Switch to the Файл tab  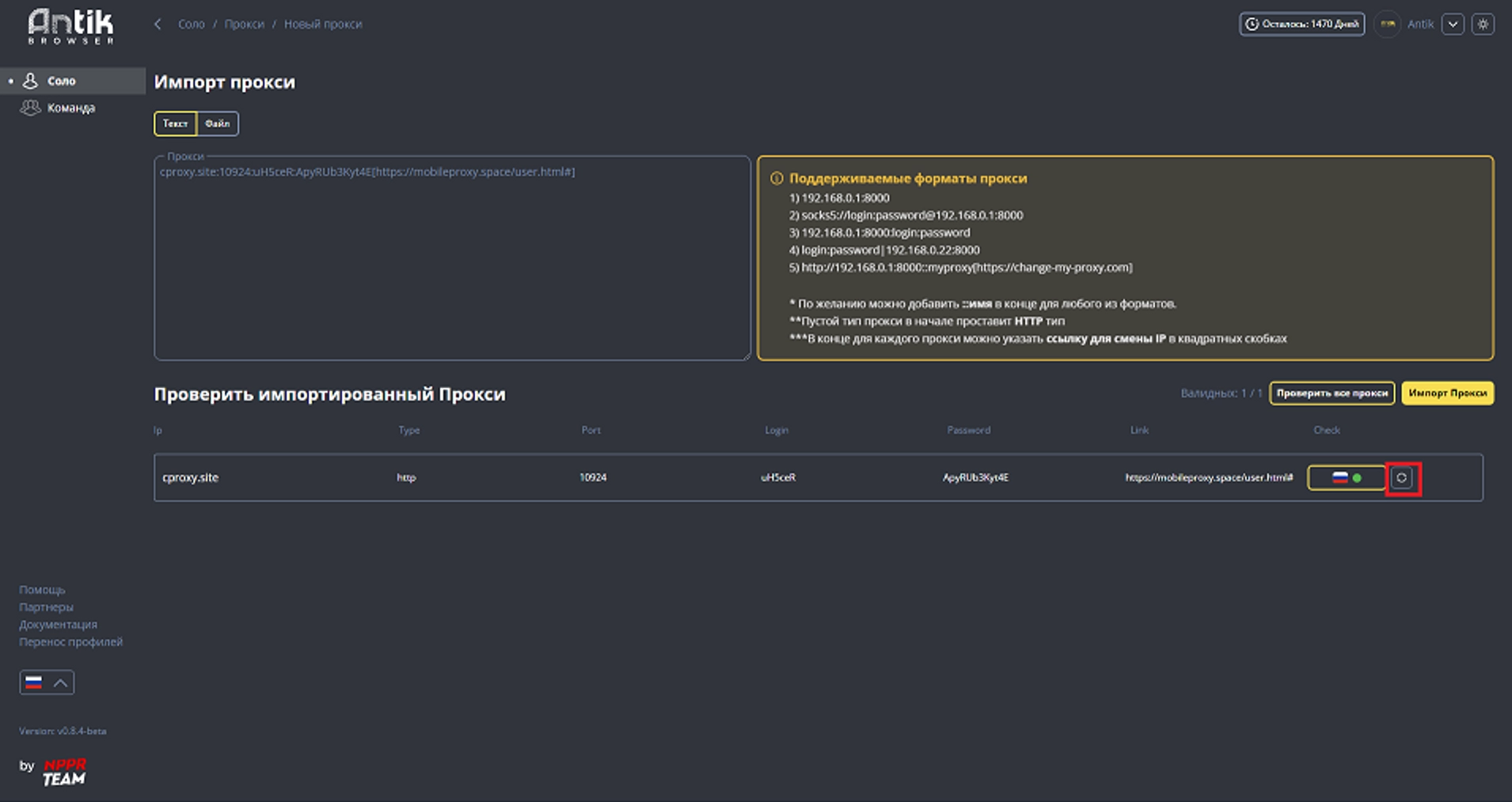pos(217,124)
